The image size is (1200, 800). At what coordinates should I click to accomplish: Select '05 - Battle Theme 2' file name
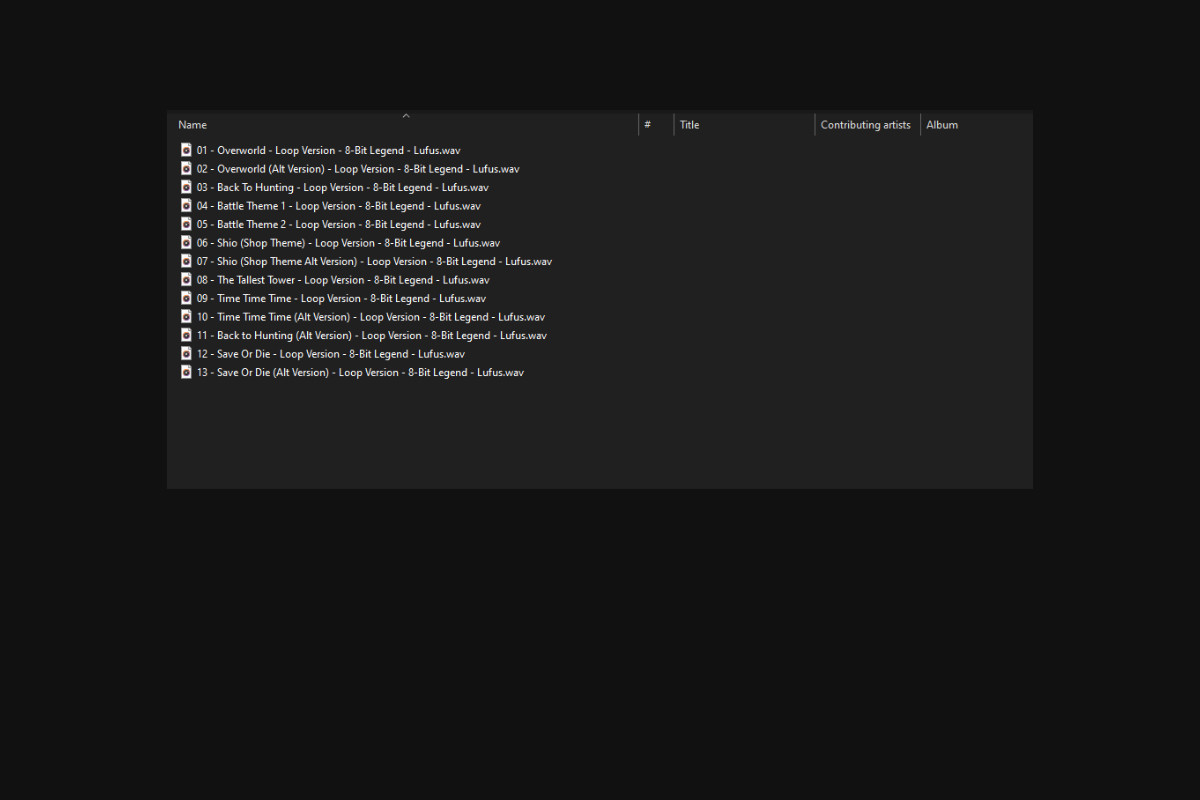click(338, 224)
